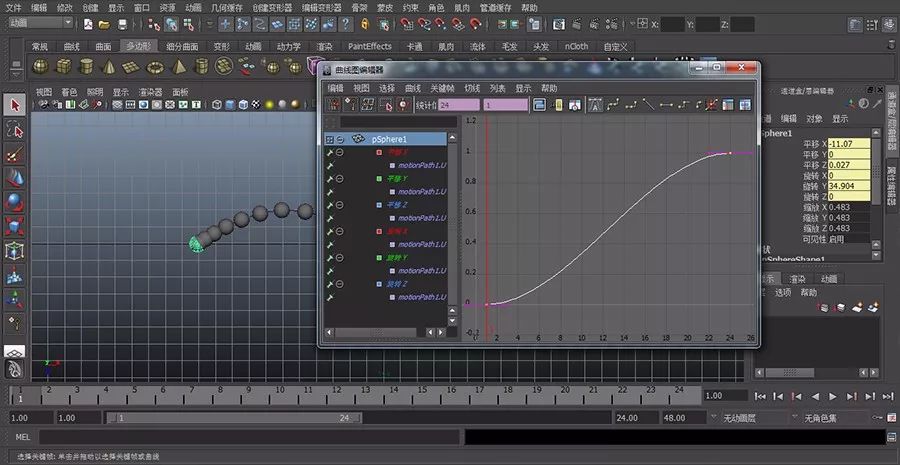Click the Graph Editor stats field showing 24

point(459,105)
